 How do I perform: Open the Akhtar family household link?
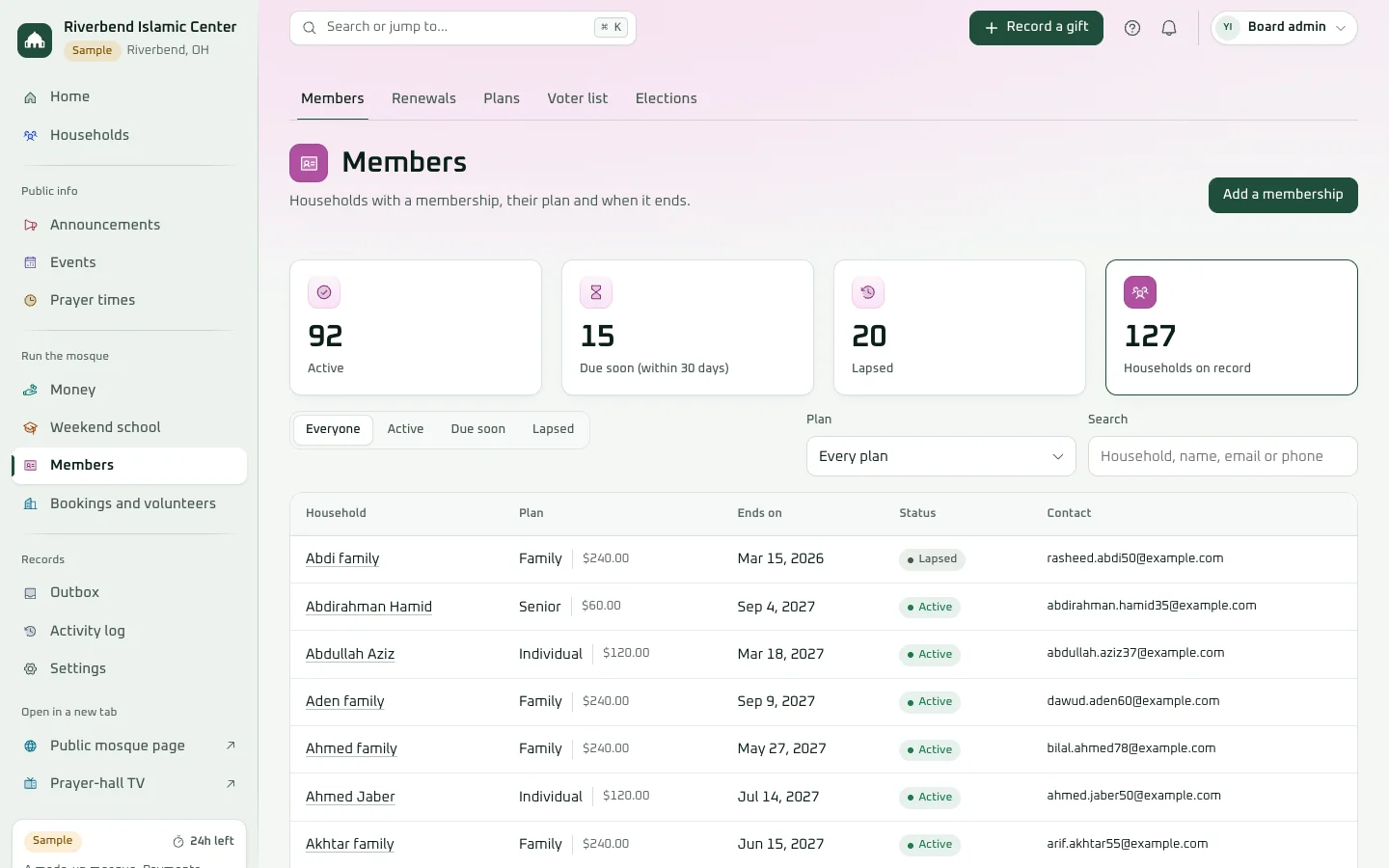point(349,844)
